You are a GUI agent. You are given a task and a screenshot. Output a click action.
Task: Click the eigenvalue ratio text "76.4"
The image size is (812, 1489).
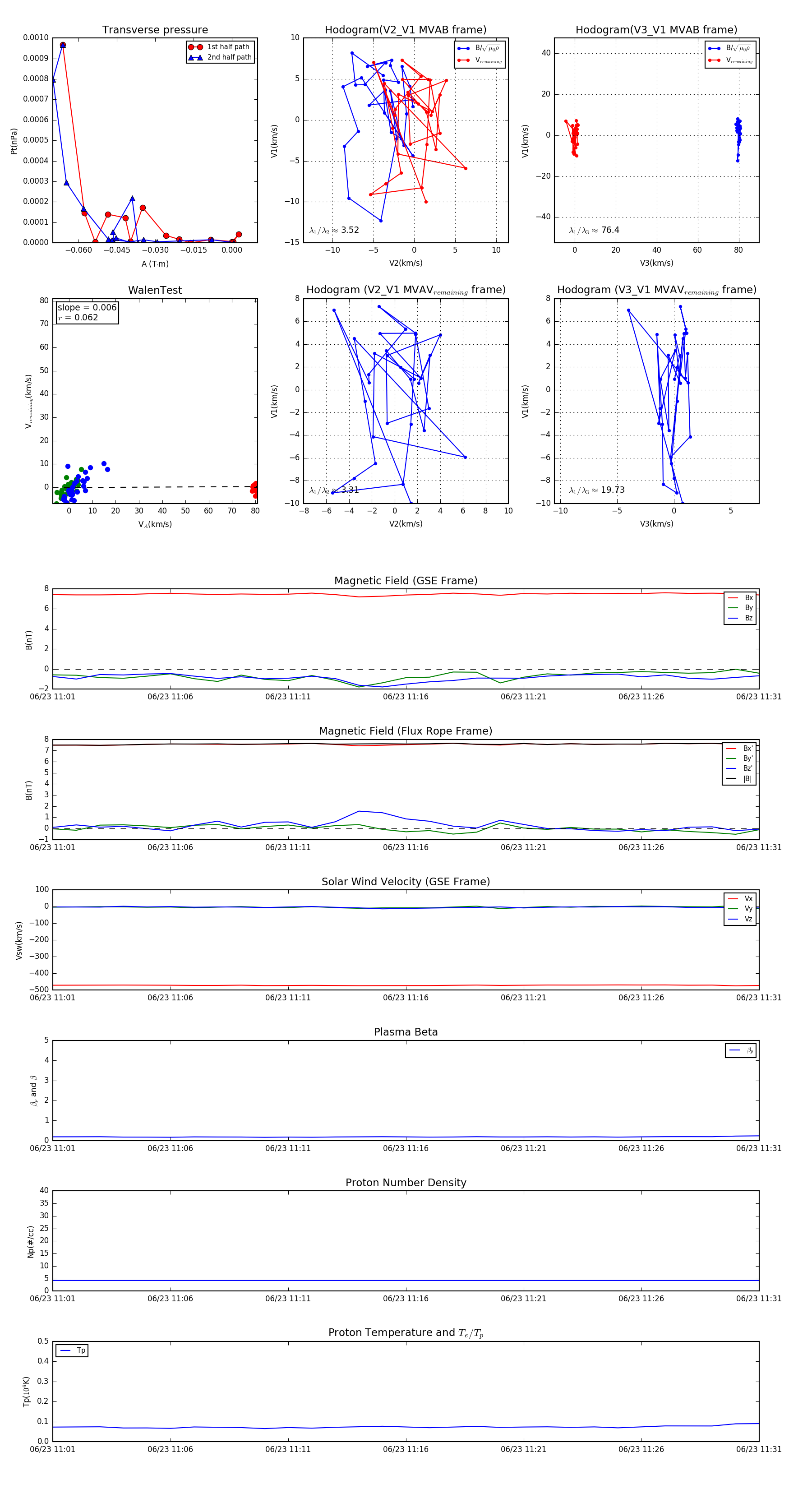(x=610, y=230)
